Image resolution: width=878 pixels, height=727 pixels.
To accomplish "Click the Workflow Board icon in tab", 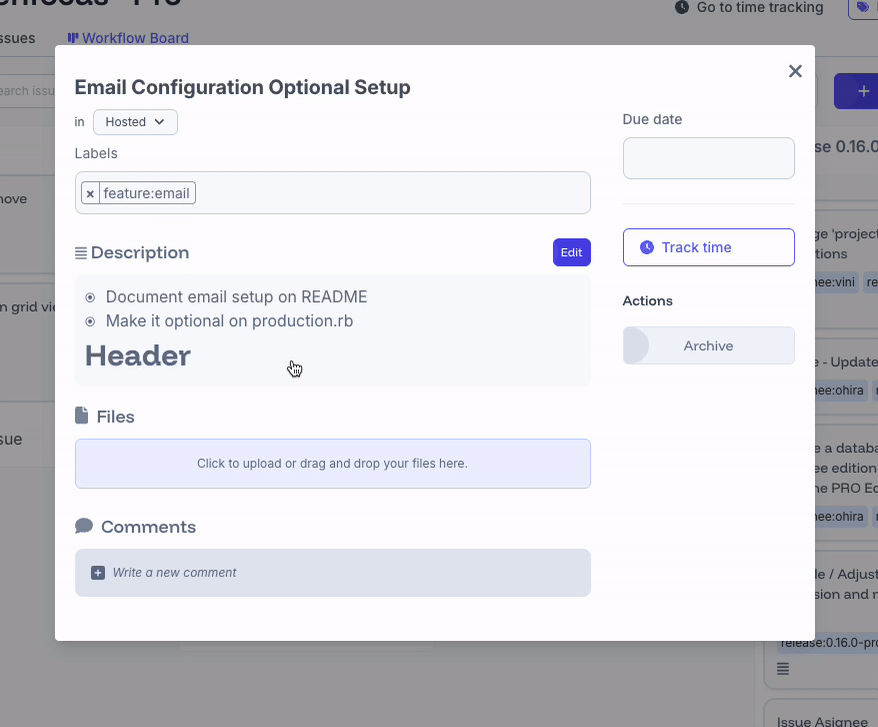I will click(x=73, y=38).
